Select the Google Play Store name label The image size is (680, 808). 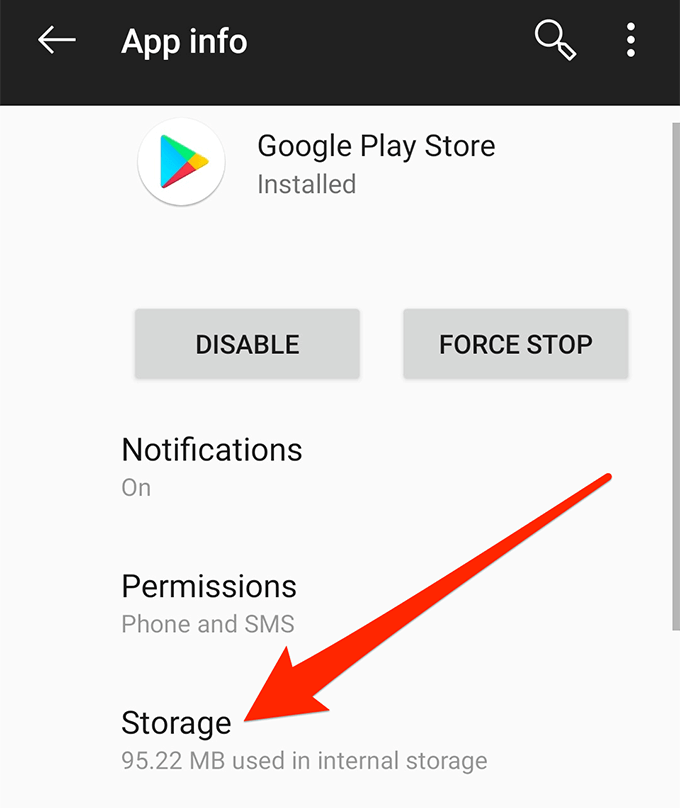[x=376, y=146]
